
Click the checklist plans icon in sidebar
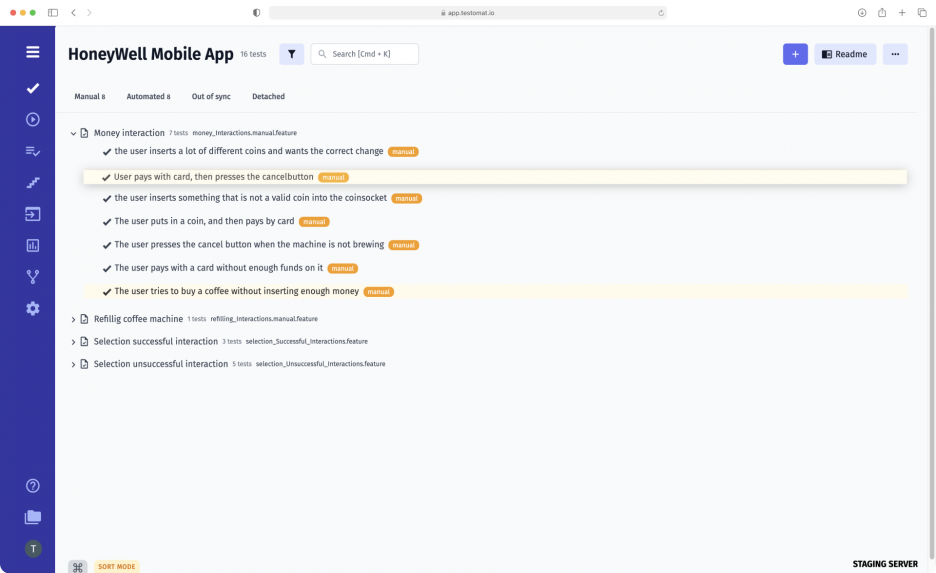33,151
